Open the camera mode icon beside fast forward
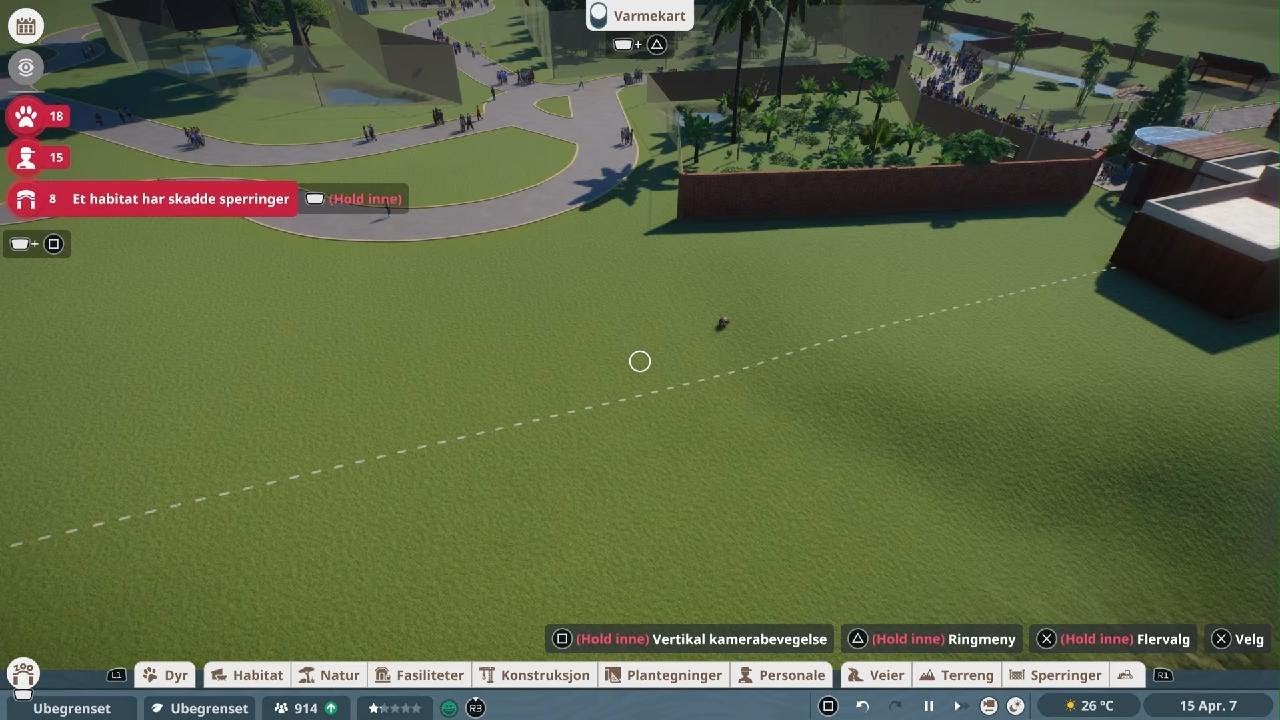This screenshot has height=720, width=1280. [x=988, y=706]
